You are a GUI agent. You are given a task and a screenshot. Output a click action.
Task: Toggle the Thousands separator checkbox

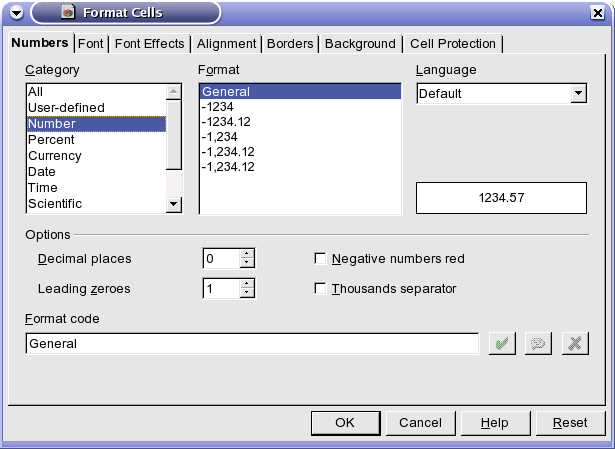pos(321,289)
